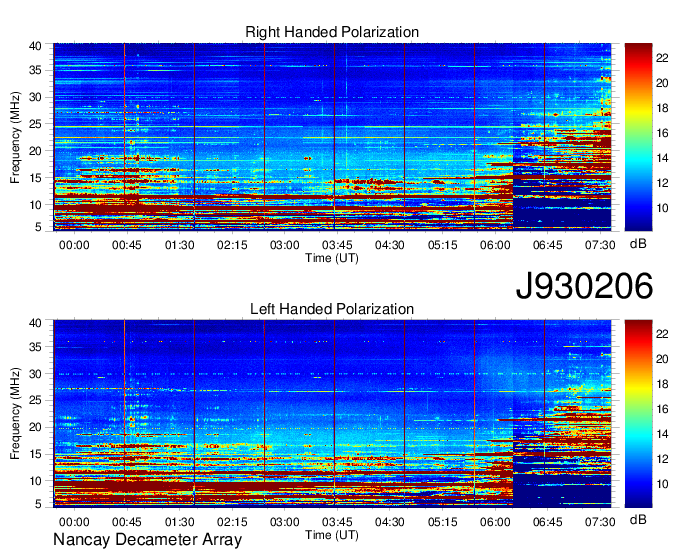
Task: Click the "dB" unit label of the lower colorbar
Action: 638,519
